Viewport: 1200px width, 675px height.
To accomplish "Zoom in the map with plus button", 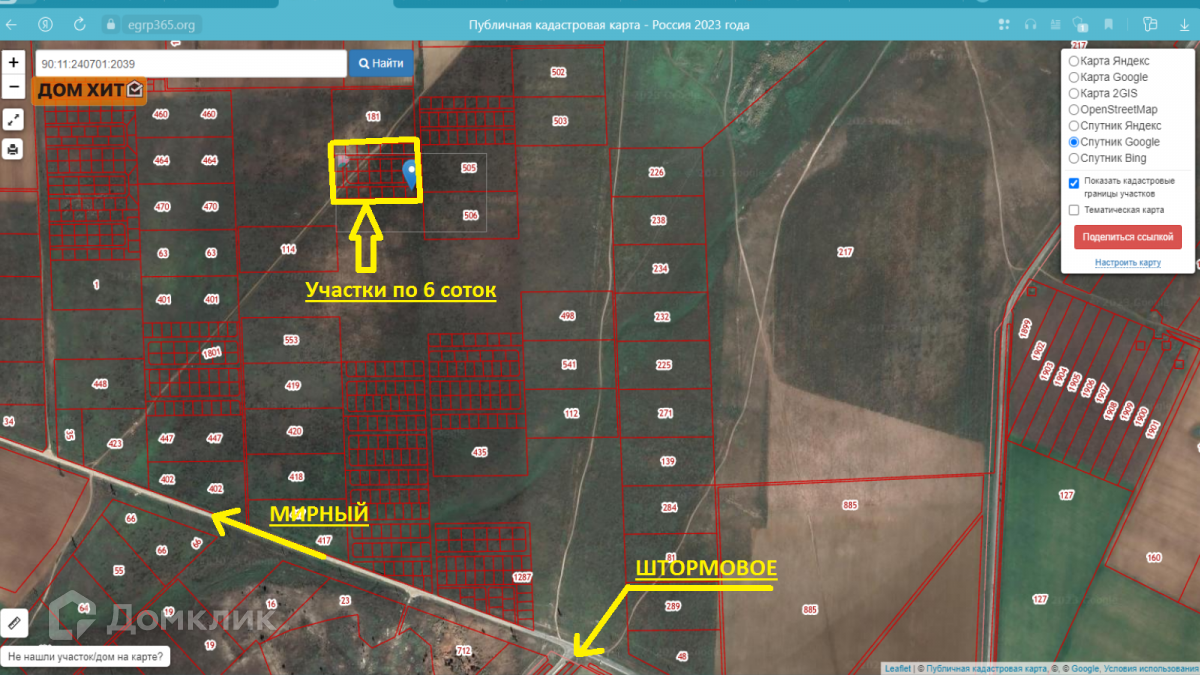I will point(13,62).
